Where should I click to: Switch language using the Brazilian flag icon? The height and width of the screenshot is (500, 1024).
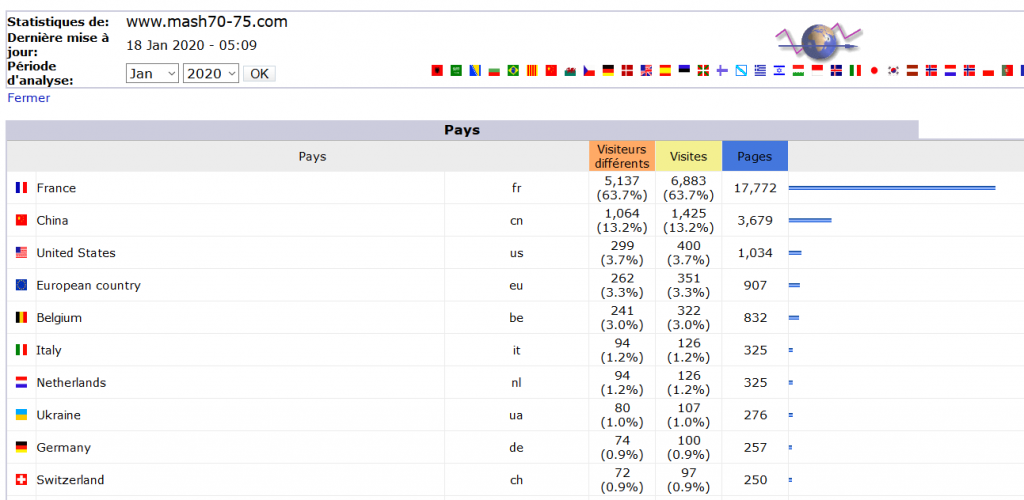tap(513, 70)
